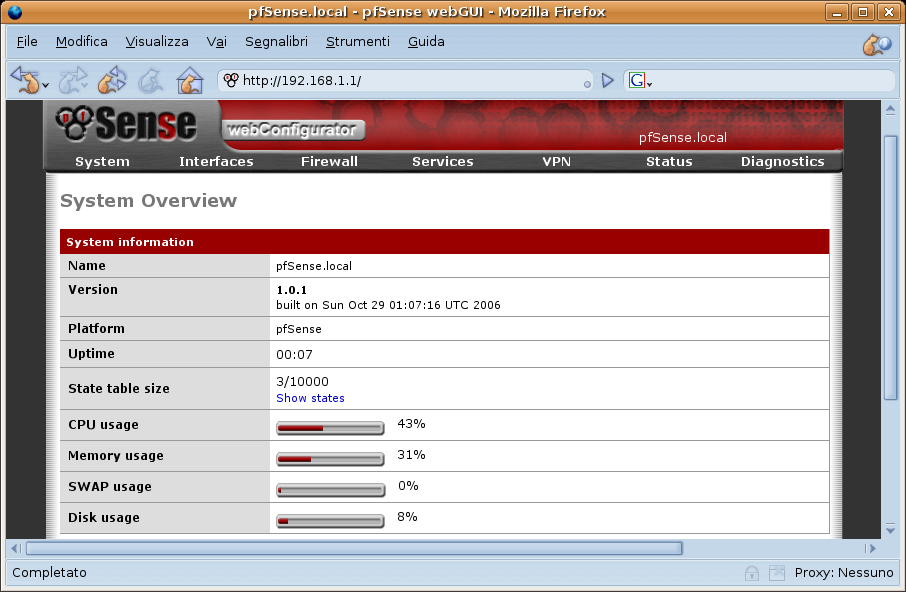Open the Google search engine dropdown
Viewport: 906px width, 592px height.
640,81
